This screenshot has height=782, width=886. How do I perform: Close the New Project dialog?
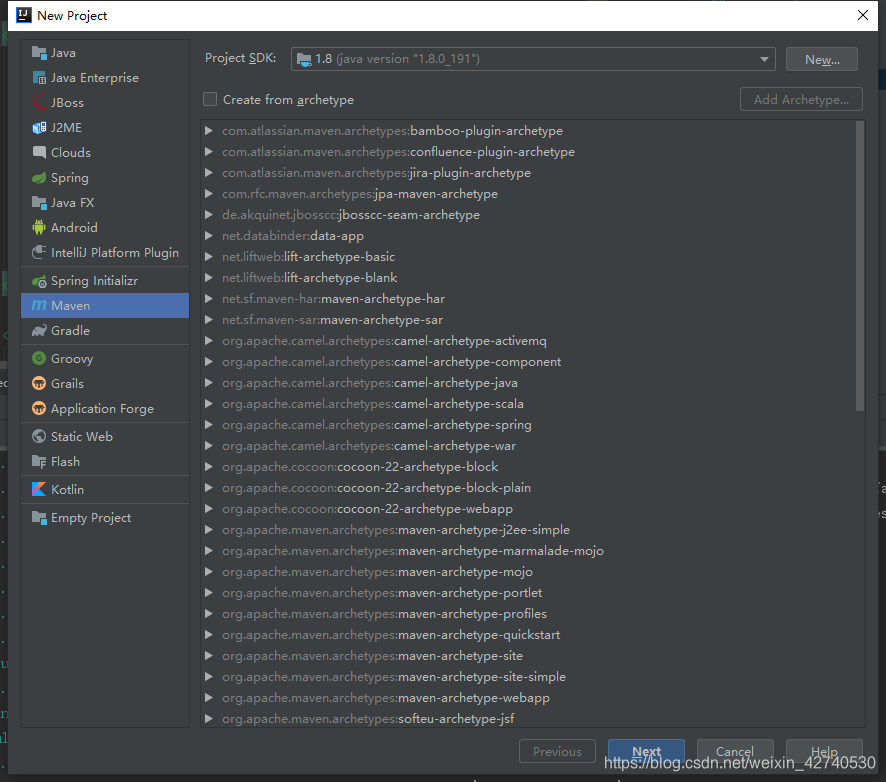tap(863, 15)
